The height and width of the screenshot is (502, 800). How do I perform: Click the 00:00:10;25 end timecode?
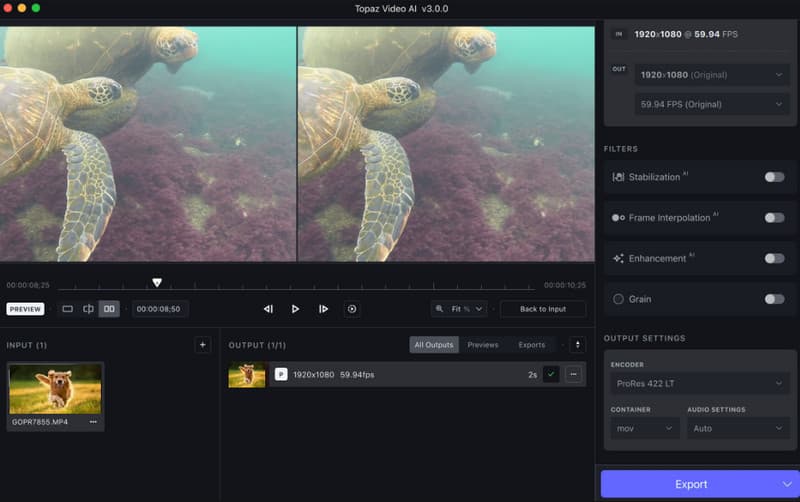565,285
